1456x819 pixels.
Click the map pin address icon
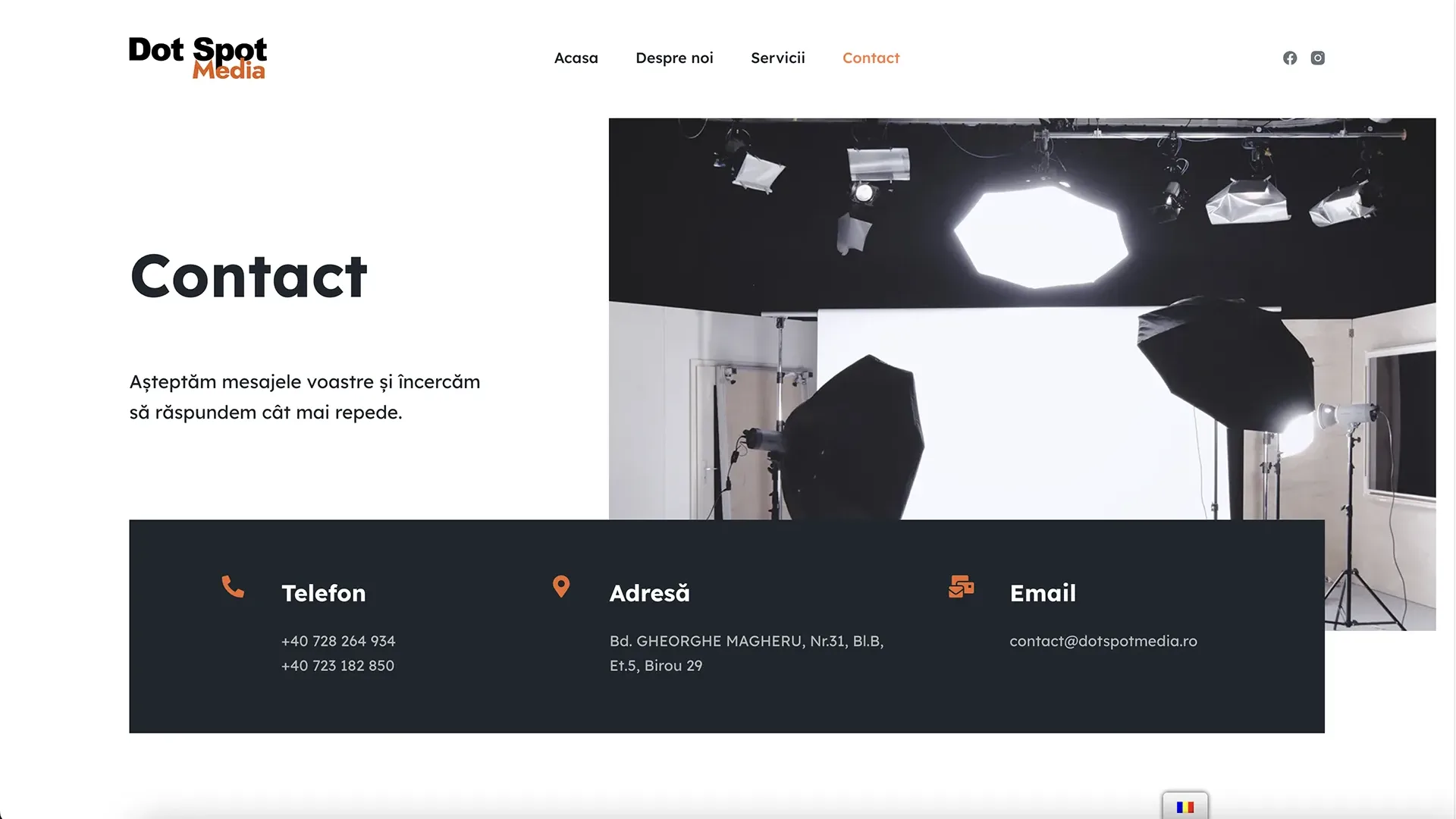[561, 586]
